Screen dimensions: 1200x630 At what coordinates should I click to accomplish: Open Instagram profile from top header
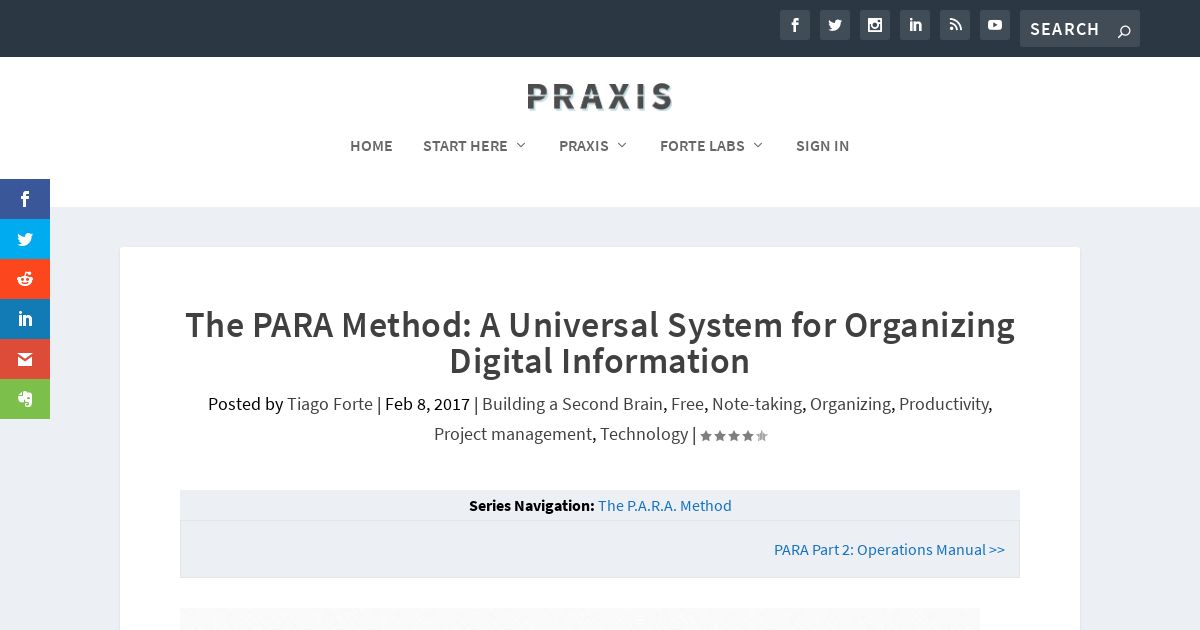(875, 25)
